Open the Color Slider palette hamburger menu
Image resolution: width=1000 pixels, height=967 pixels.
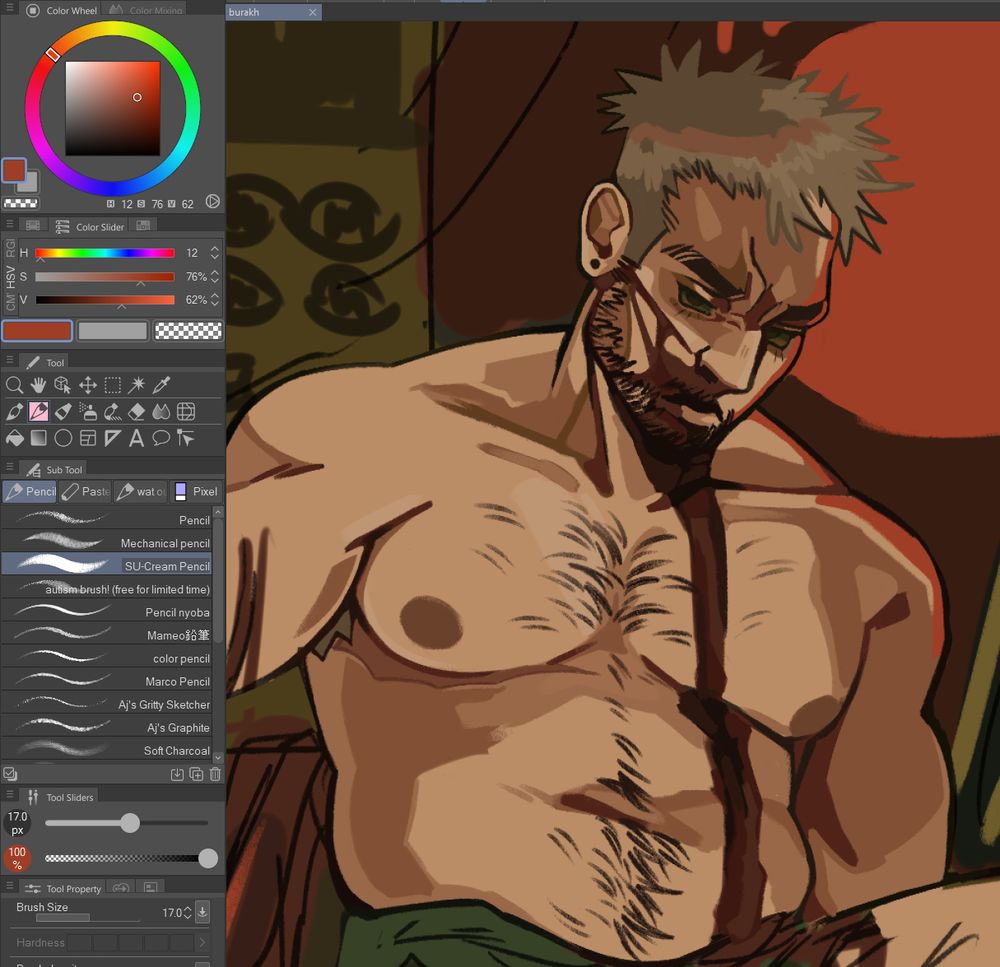[10, 224]
